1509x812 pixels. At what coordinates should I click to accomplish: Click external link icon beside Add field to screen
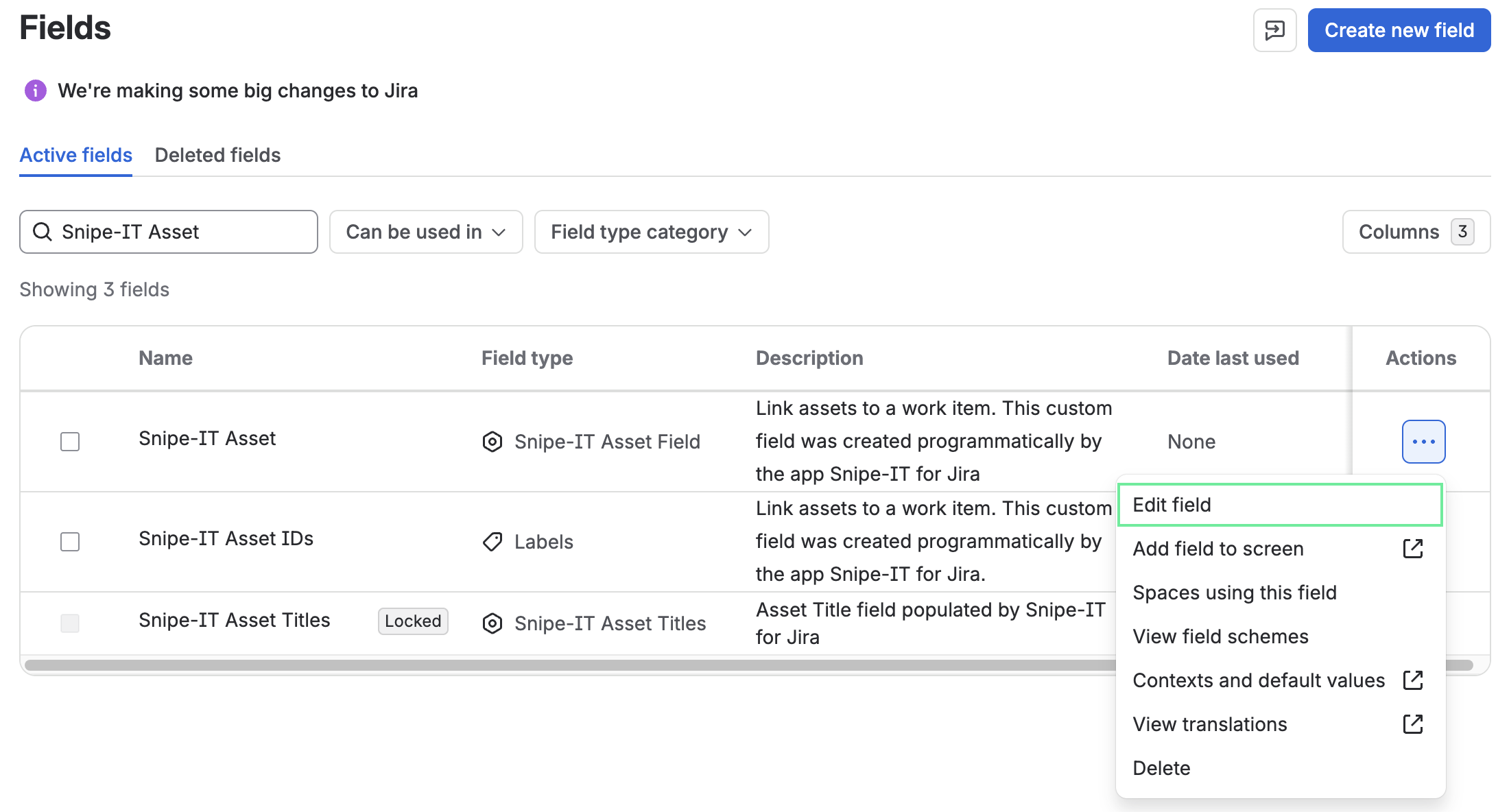tap(1413, 549)
